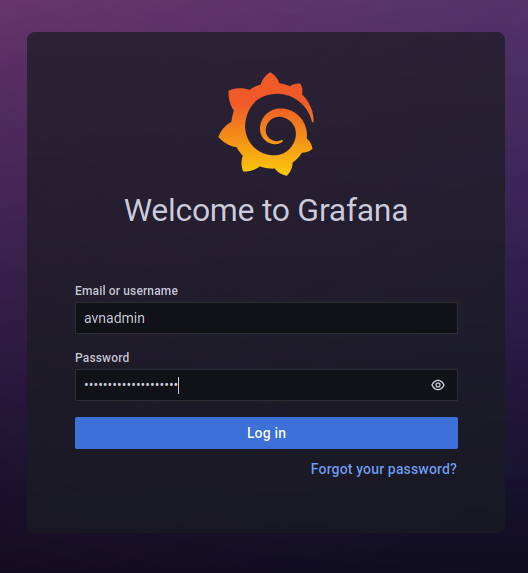Click the yellow bottom edge of the logo
The image size is (528, 573).
(267, 164)
